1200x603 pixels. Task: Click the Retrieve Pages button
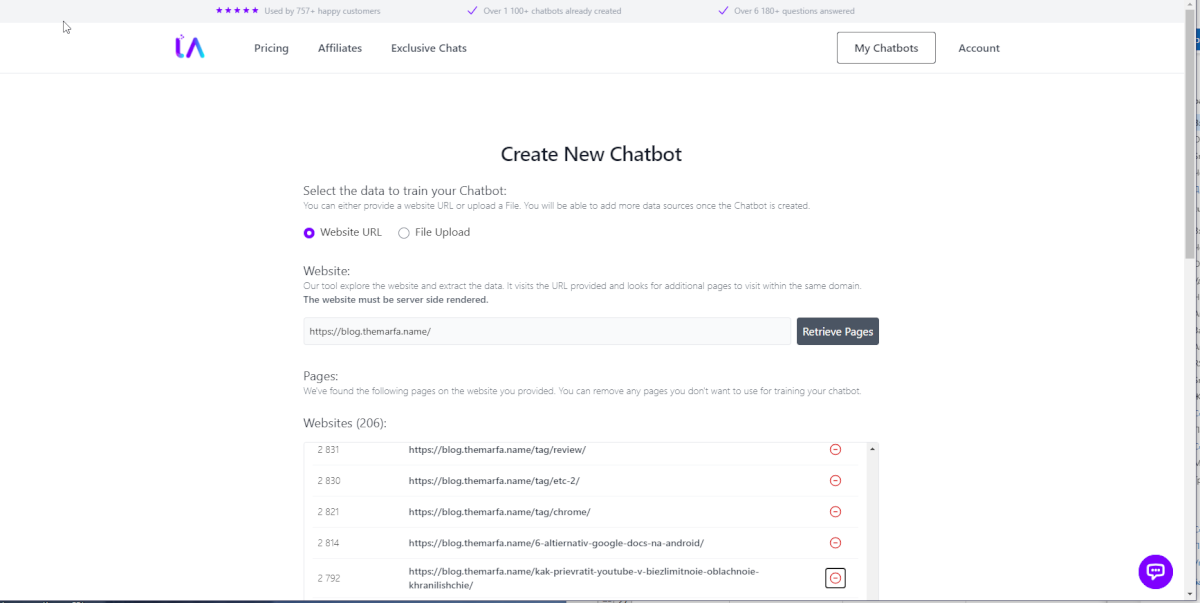(838, 331)
